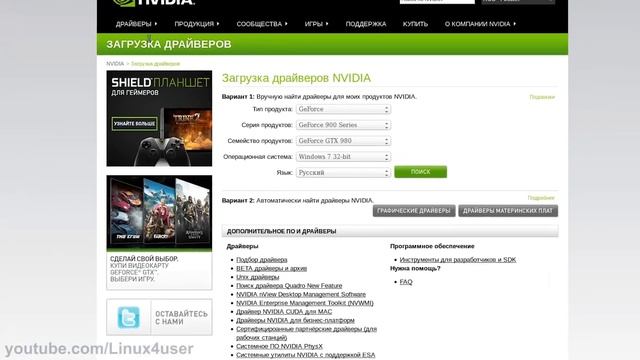Expand the Серия продуктов dropdown
This screenshot has height=360, width=640.
coord(343,125)
